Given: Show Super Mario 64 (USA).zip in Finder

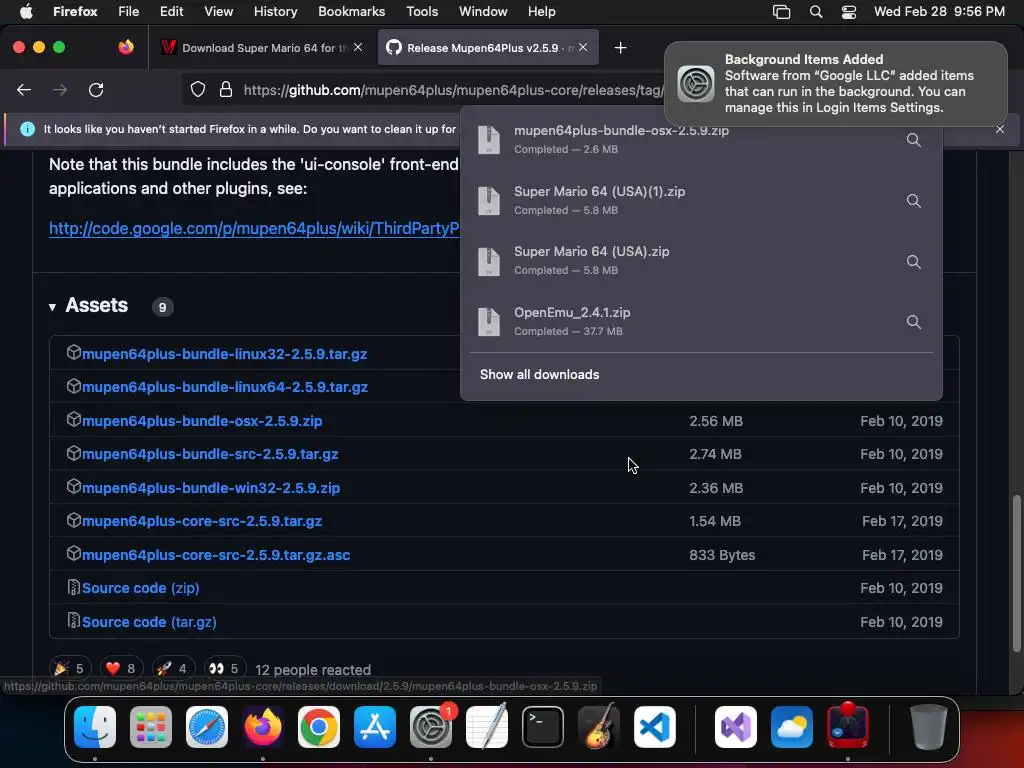Looking at the screenshot, I should pos(914,261).
